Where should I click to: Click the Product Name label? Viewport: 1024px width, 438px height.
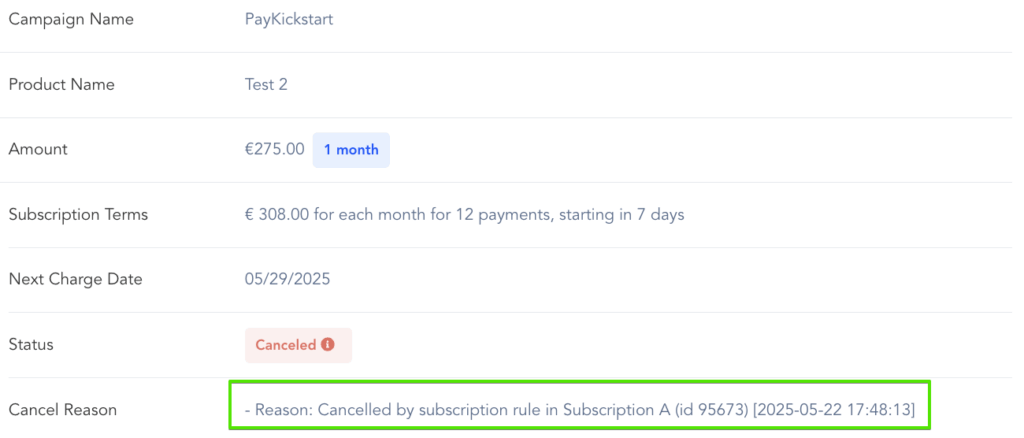[x=61, y=85]
